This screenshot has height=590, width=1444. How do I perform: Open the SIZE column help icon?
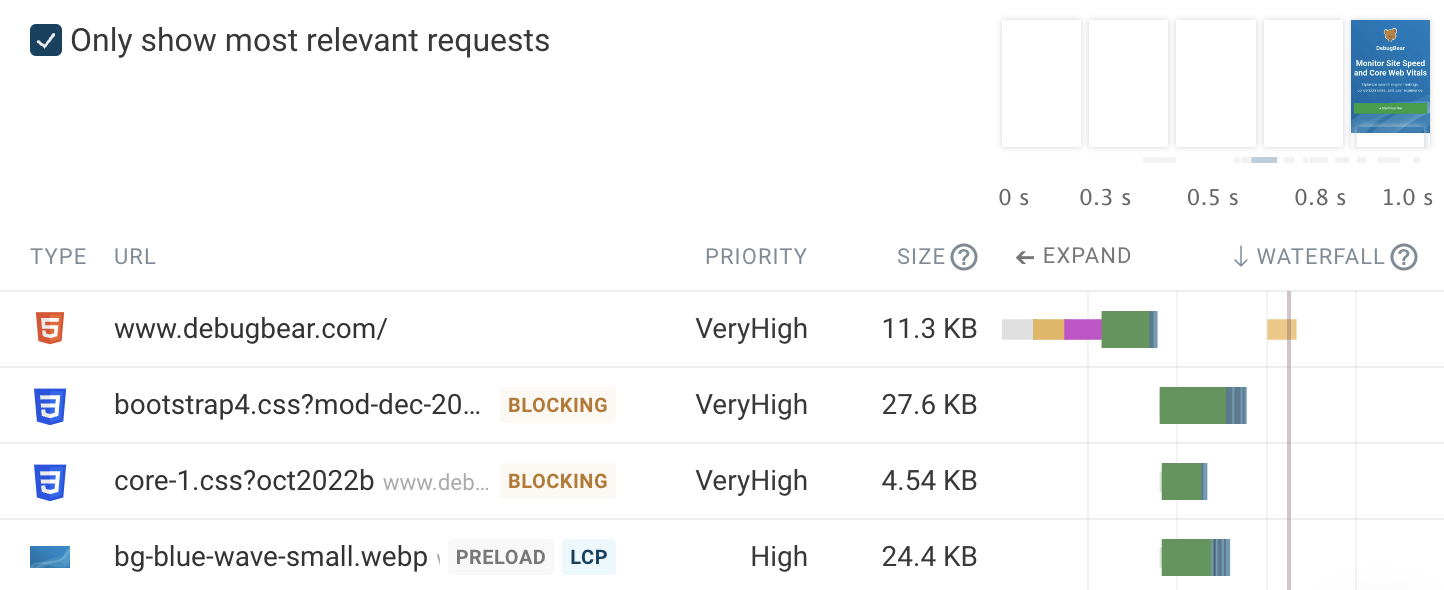tap(964, 257)
